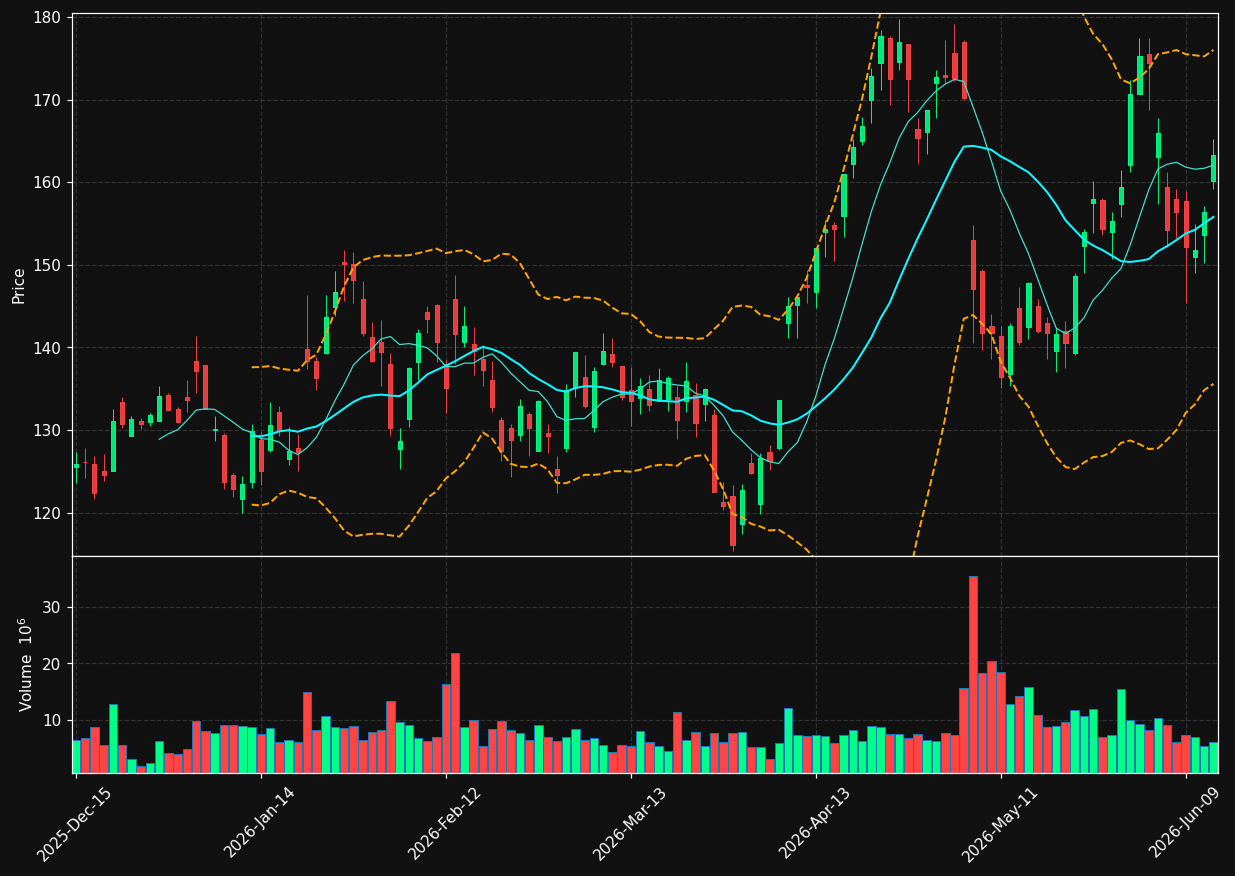This screenshot has height=876, width=1235.
Task: Click the 2026-Mar-13 date label
Action: coord(630,823)
